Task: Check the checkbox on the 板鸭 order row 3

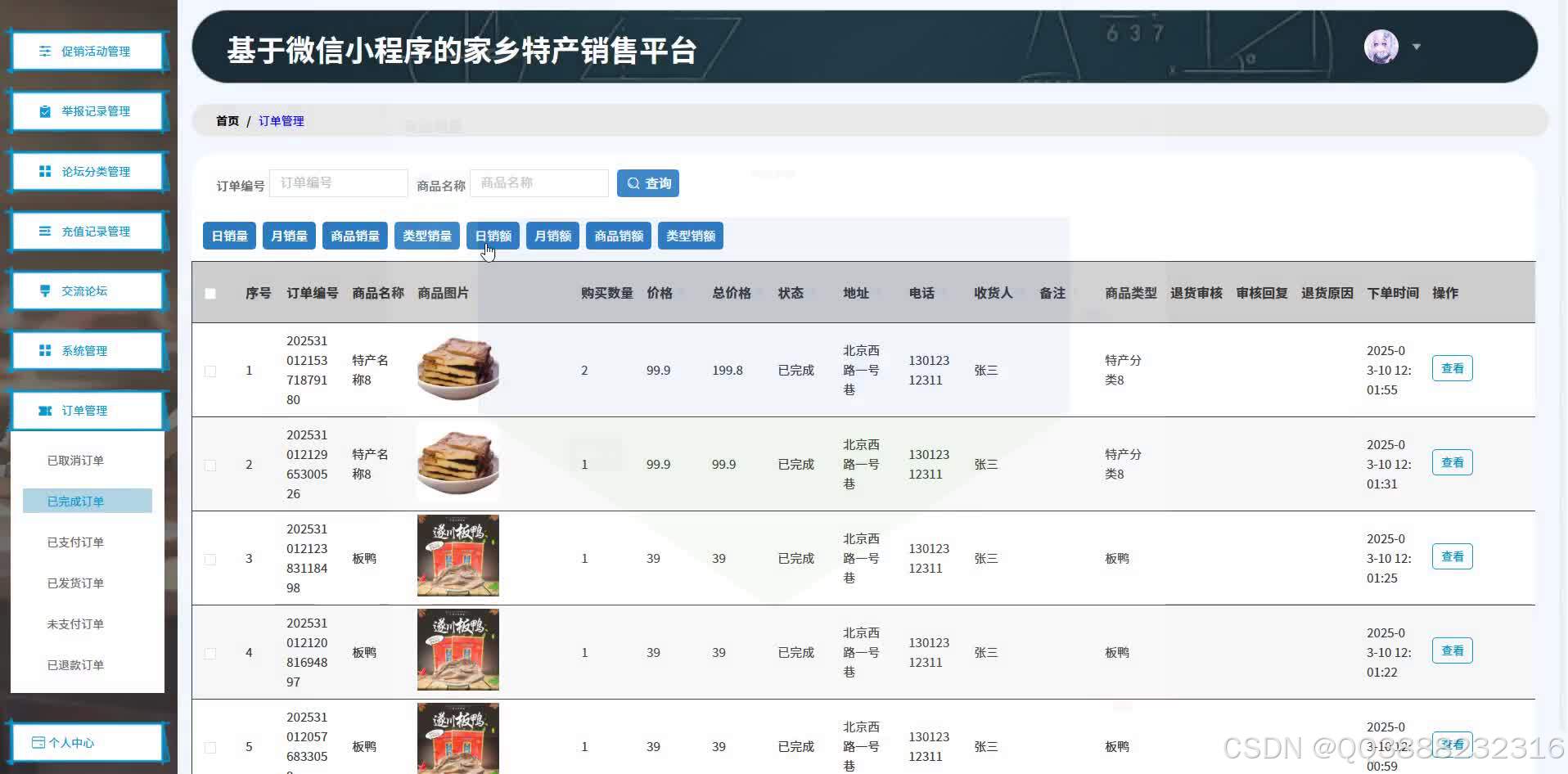Action: tap(210, 559)
